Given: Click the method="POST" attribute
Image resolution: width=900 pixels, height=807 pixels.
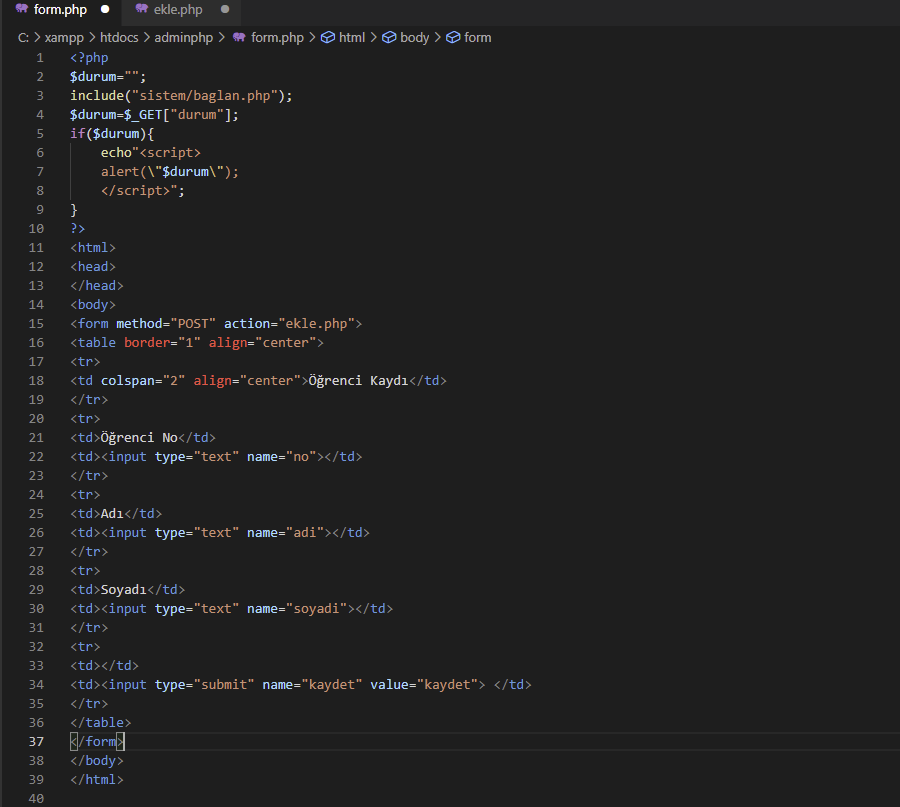Looking at the screenshot, I should [166, 324].
